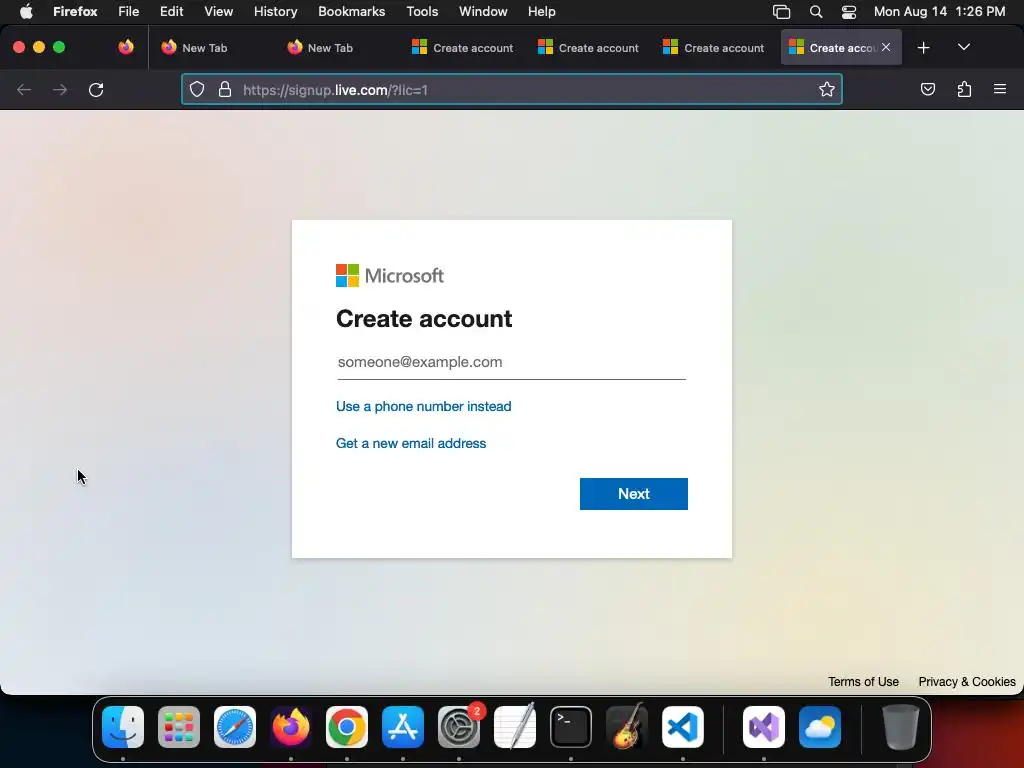Open the Window menu
This screenshot has height=768, width=1024.
click(483, 12)
